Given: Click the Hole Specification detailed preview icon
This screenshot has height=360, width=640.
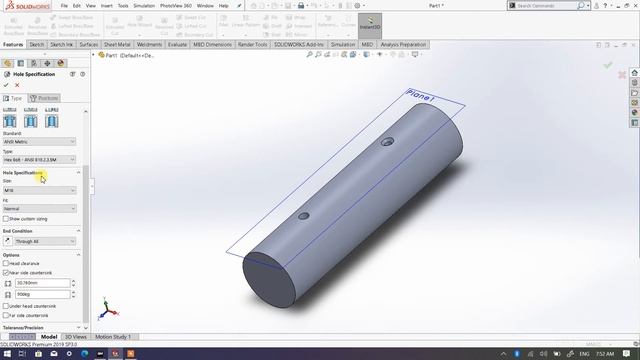Looking at the screenshot, I should [73, 74].
